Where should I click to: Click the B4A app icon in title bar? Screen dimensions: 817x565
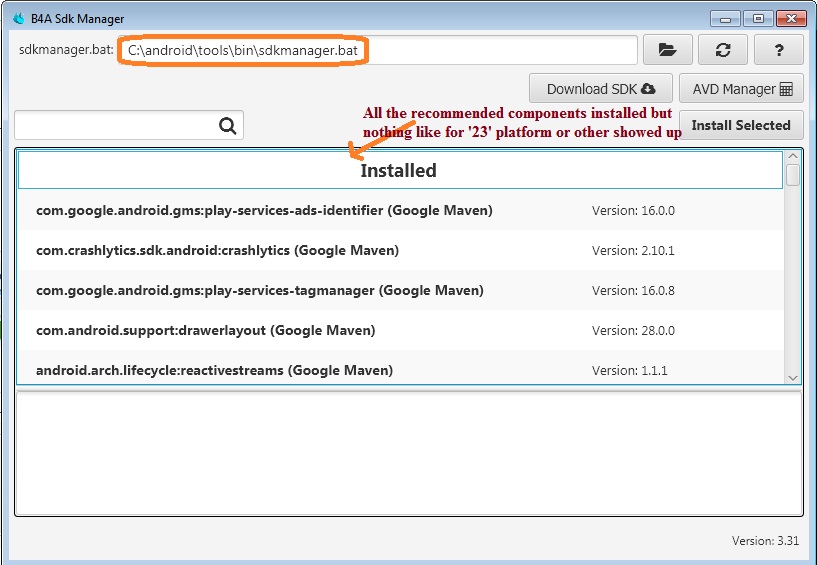click(19, 19)
